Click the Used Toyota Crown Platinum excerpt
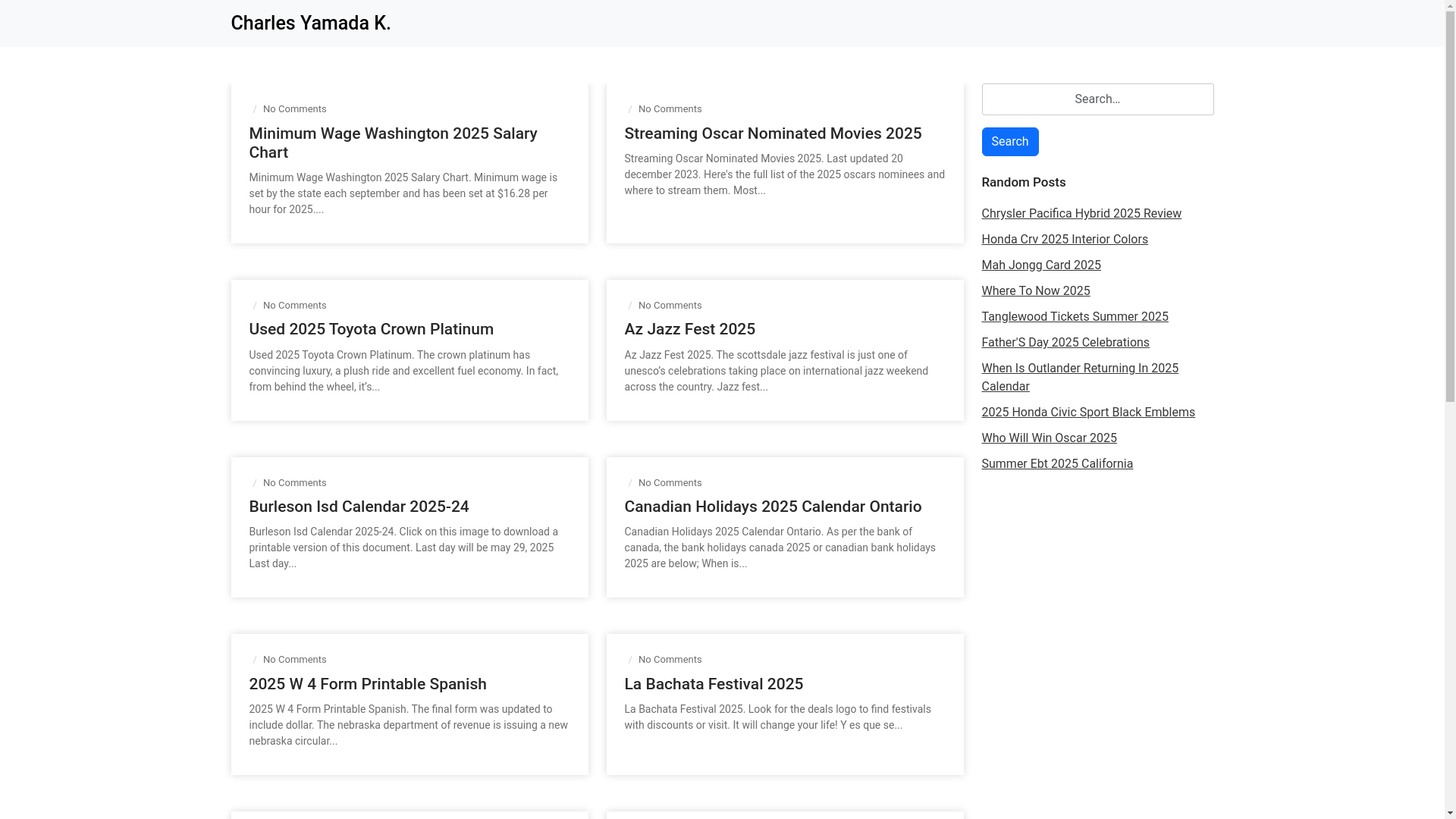The image size is (1456, 819). point(403,371)
